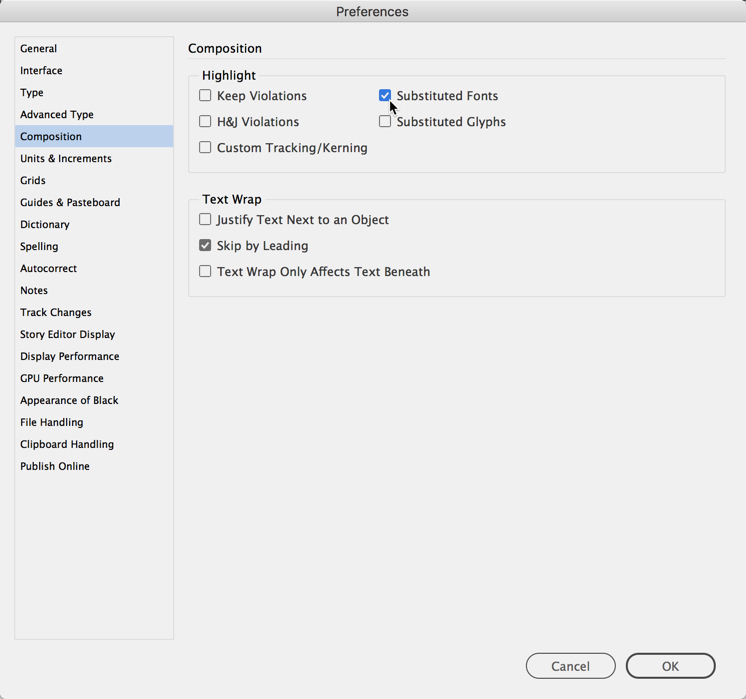Click the OK button

tap(670, 666)
